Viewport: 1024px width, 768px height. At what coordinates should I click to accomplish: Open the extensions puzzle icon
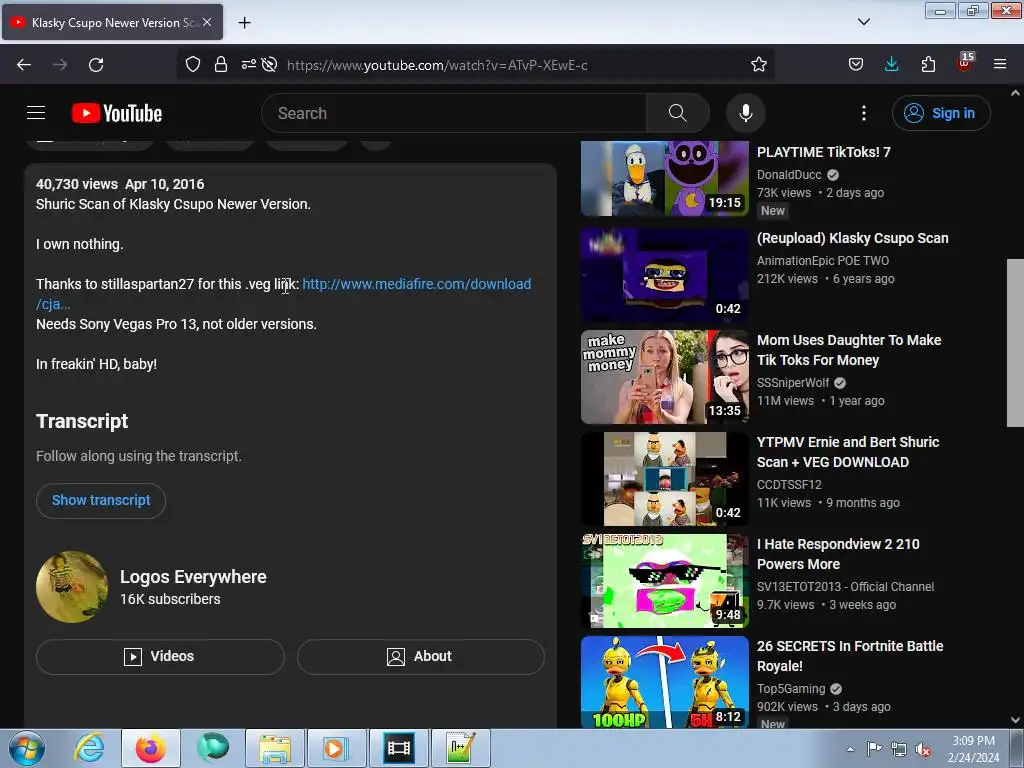point(928,65)
